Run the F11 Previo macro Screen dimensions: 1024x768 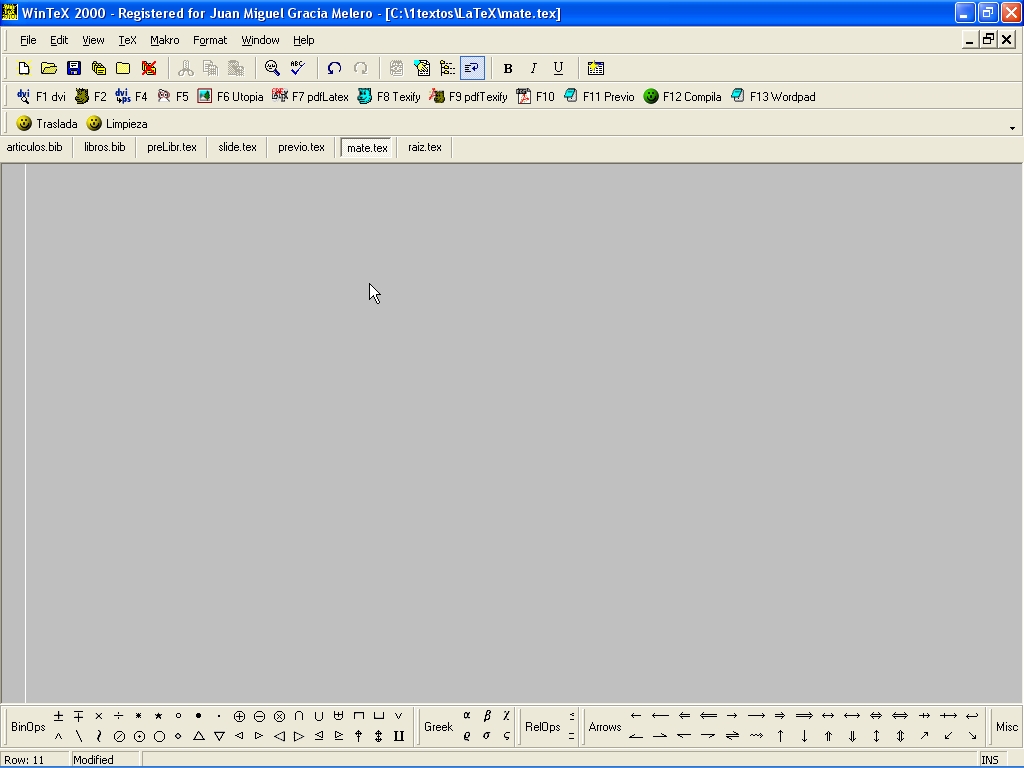tap(599, 97)
